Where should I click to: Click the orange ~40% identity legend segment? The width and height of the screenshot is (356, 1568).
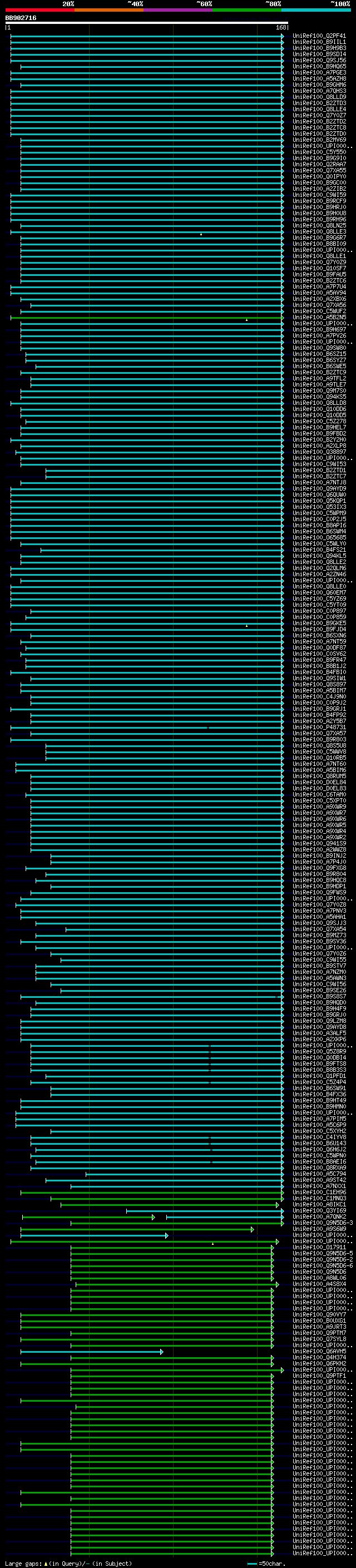point(109,10)
